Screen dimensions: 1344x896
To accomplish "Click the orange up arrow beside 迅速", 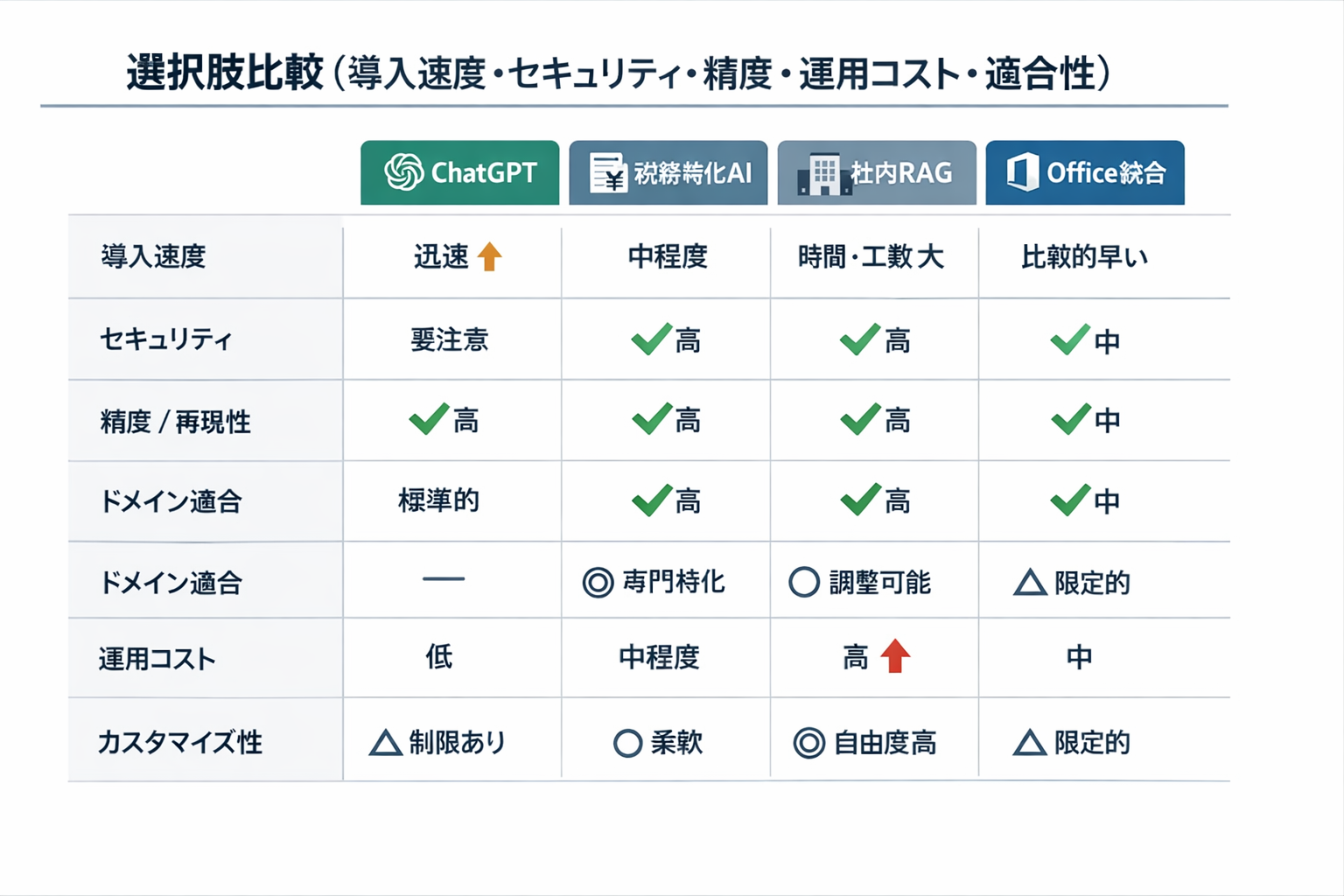I will (x=490, y=256).
